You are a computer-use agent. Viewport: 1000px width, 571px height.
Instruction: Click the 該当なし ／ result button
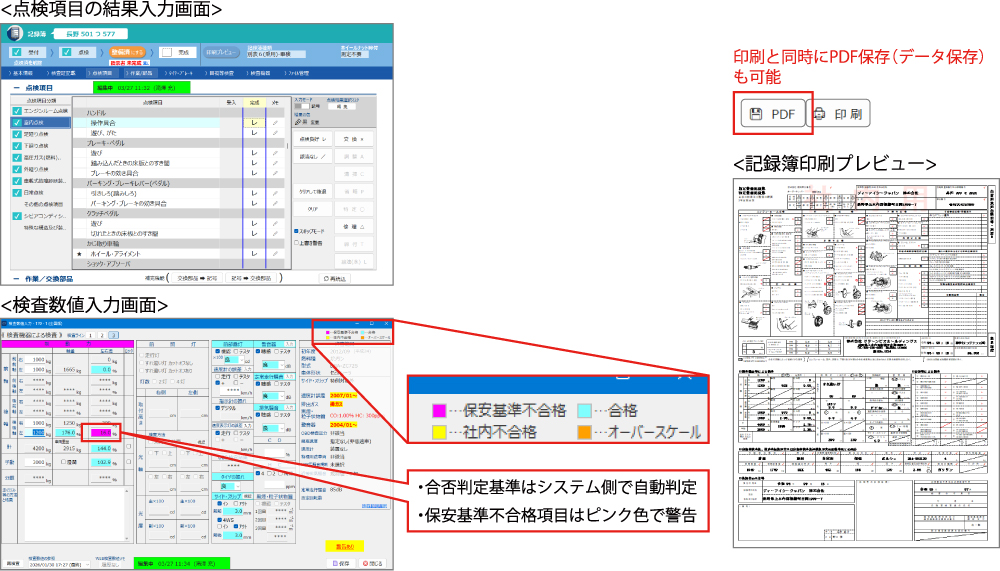(x=312, y=156)
